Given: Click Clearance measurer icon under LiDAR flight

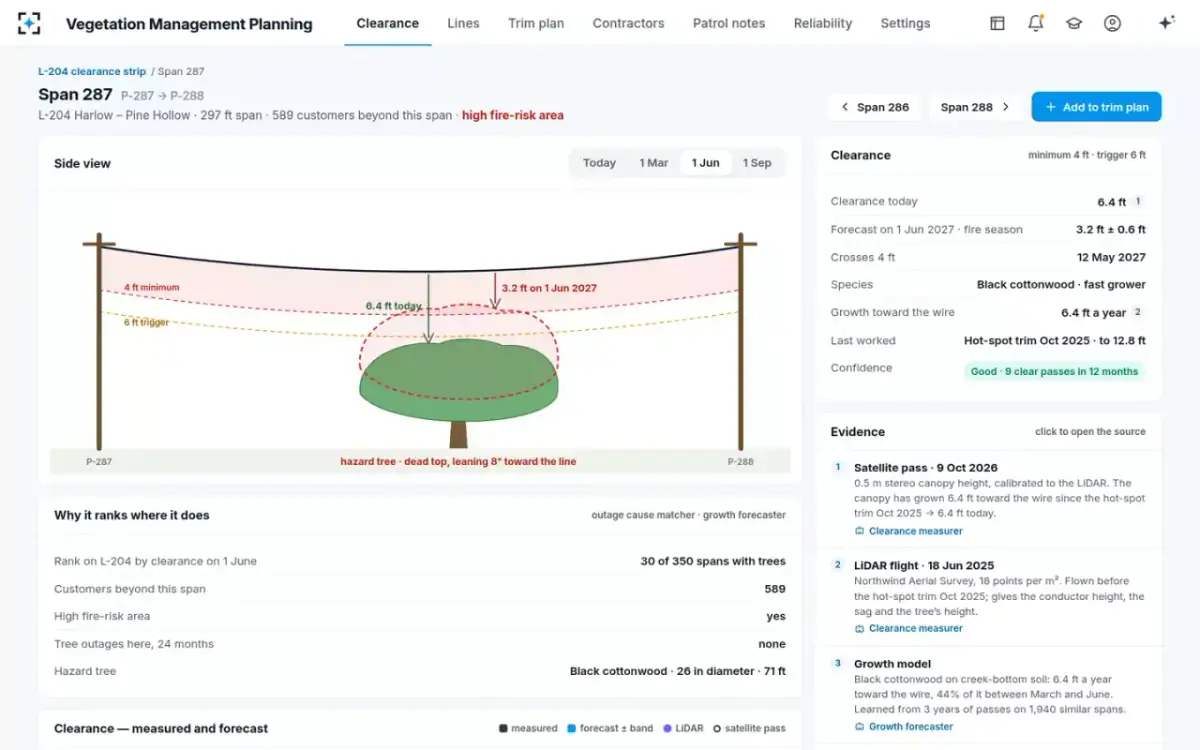Looking at the screenshot, I should (859, 628).
